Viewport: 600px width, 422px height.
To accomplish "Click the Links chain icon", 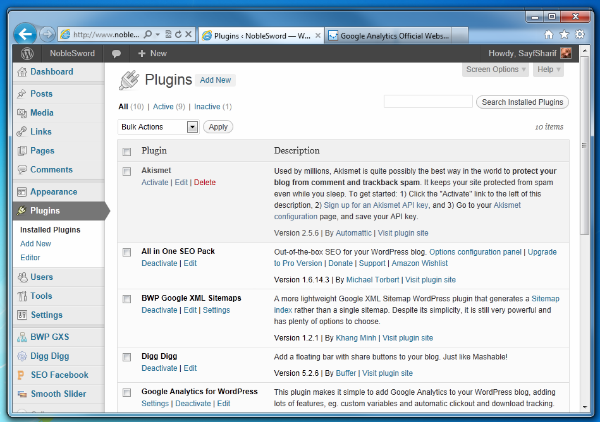I will [x=22, y=132].
